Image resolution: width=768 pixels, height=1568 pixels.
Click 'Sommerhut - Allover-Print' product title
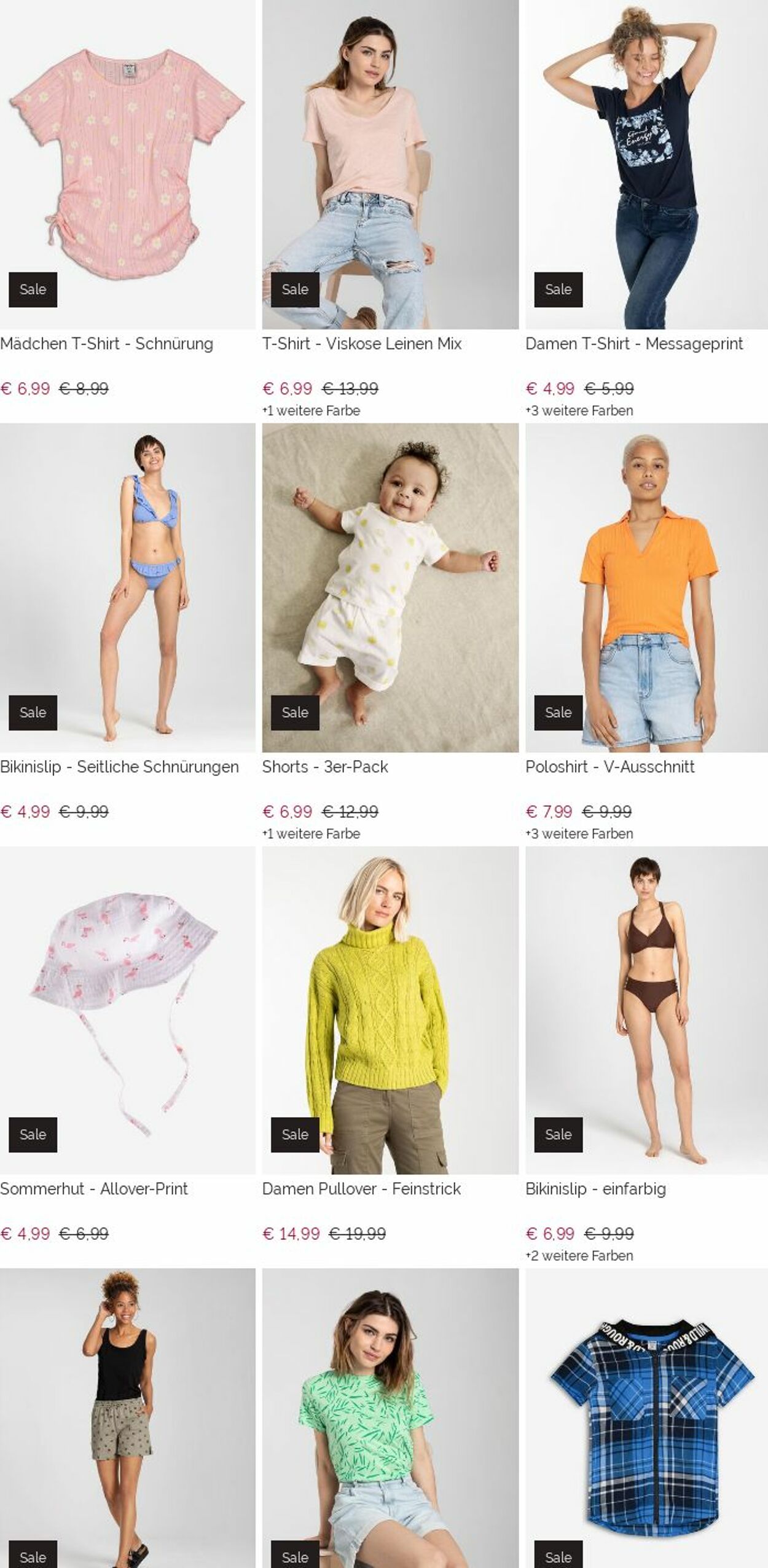(94, 1189)
